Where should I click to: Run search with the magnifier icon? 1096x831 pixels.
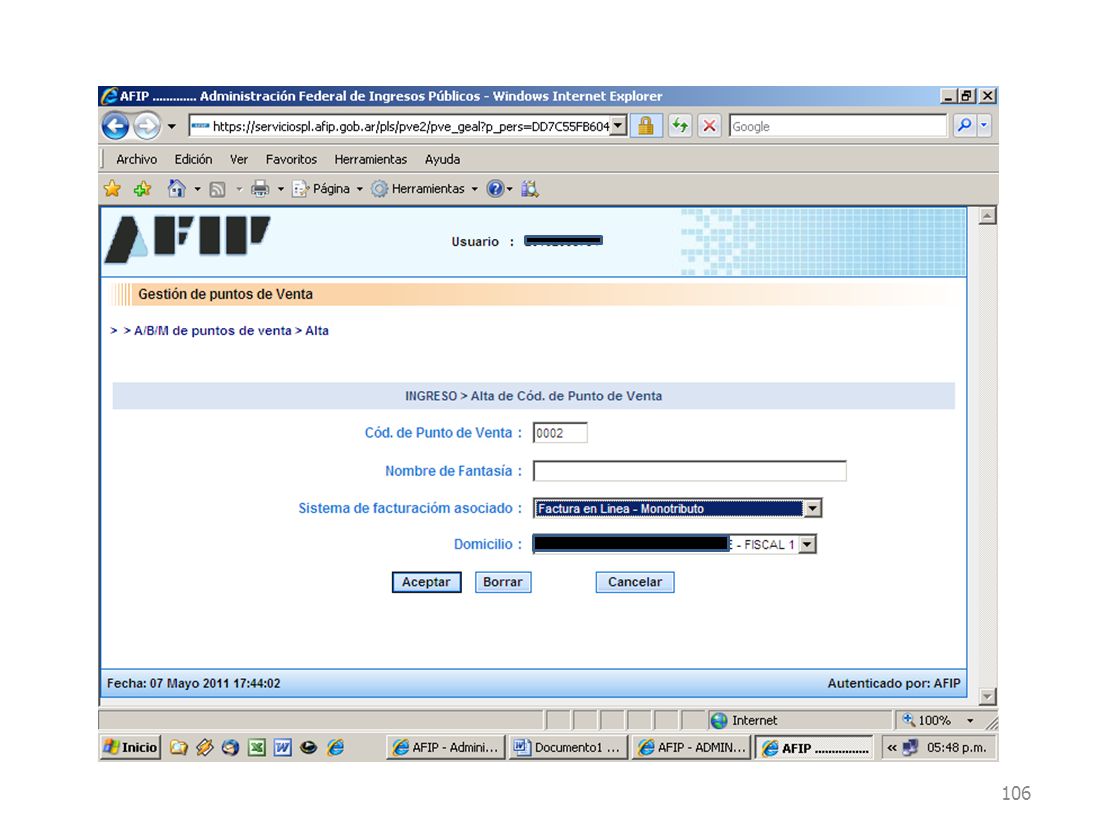964,126
